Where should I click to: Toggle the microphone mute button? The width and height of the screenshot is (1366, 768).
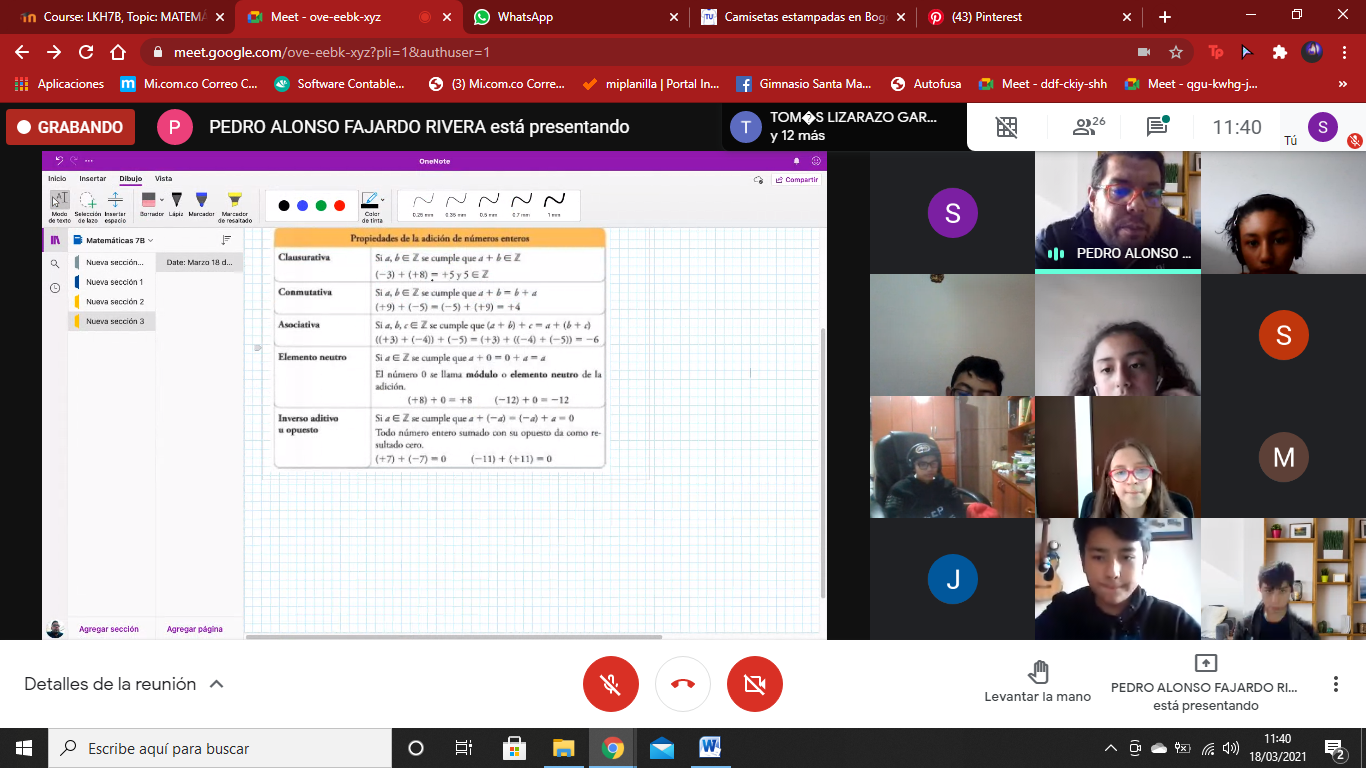pyautogui.click(x=611, y=684)
